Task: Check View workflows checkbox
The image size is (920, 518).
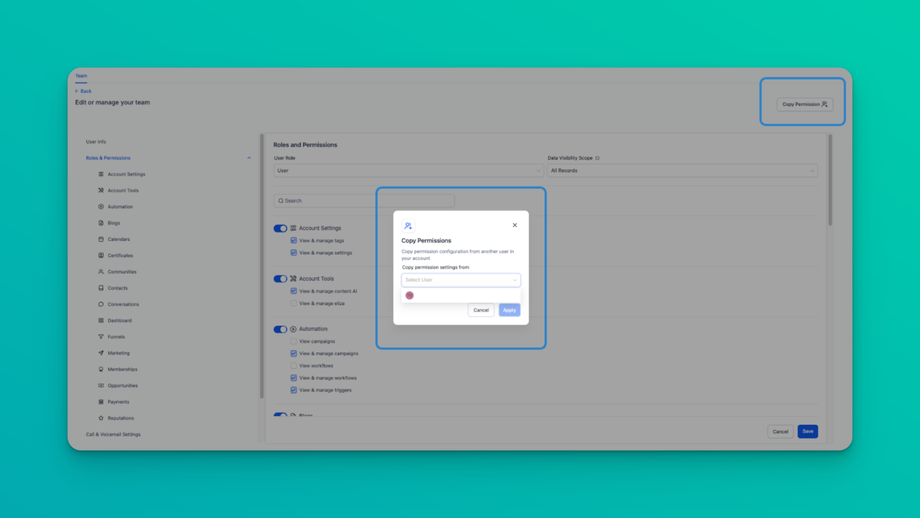Action: click(293, 365)
